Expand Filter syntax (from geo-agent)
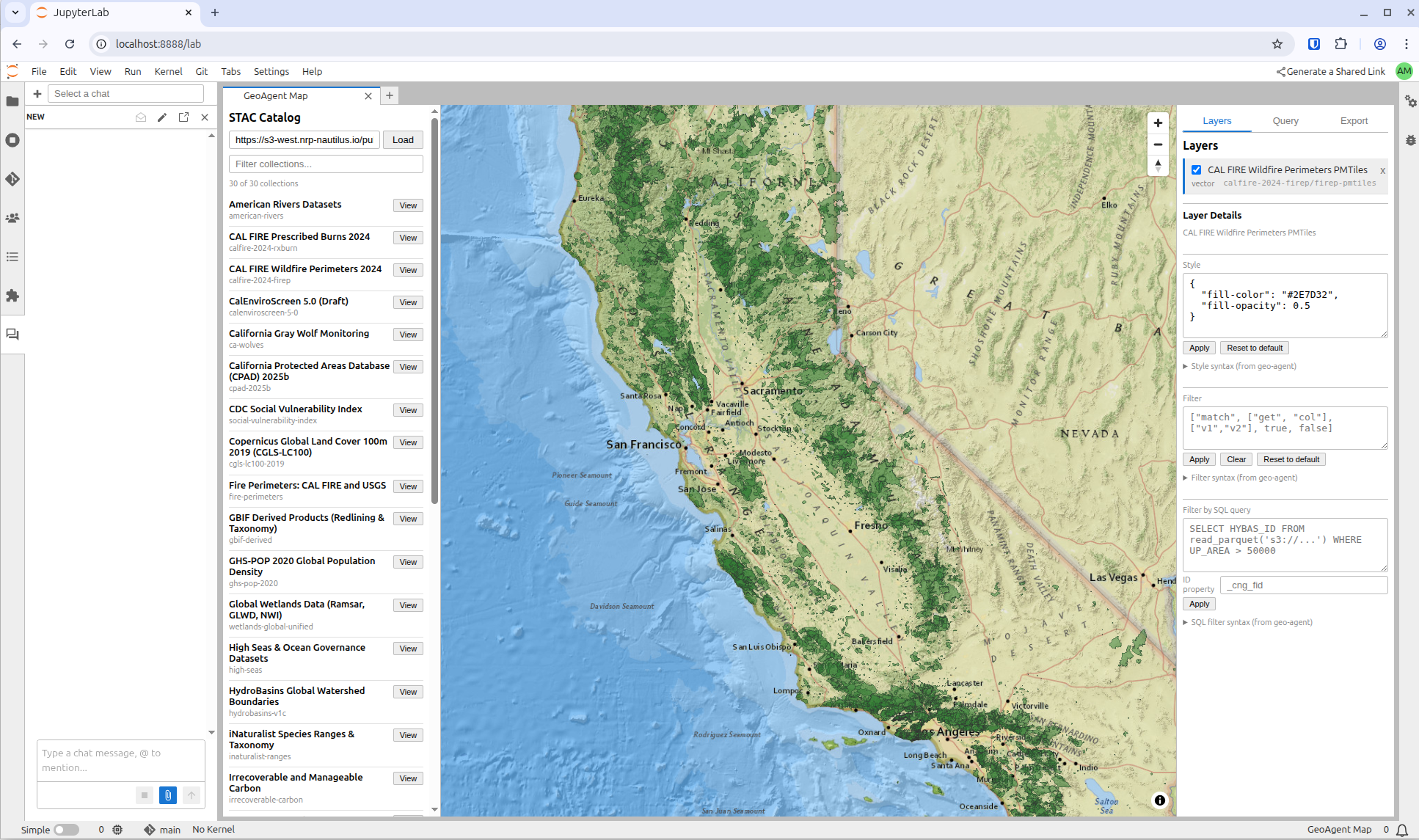The width and height of the screenshot is (1419, 840). (1240, 478)
